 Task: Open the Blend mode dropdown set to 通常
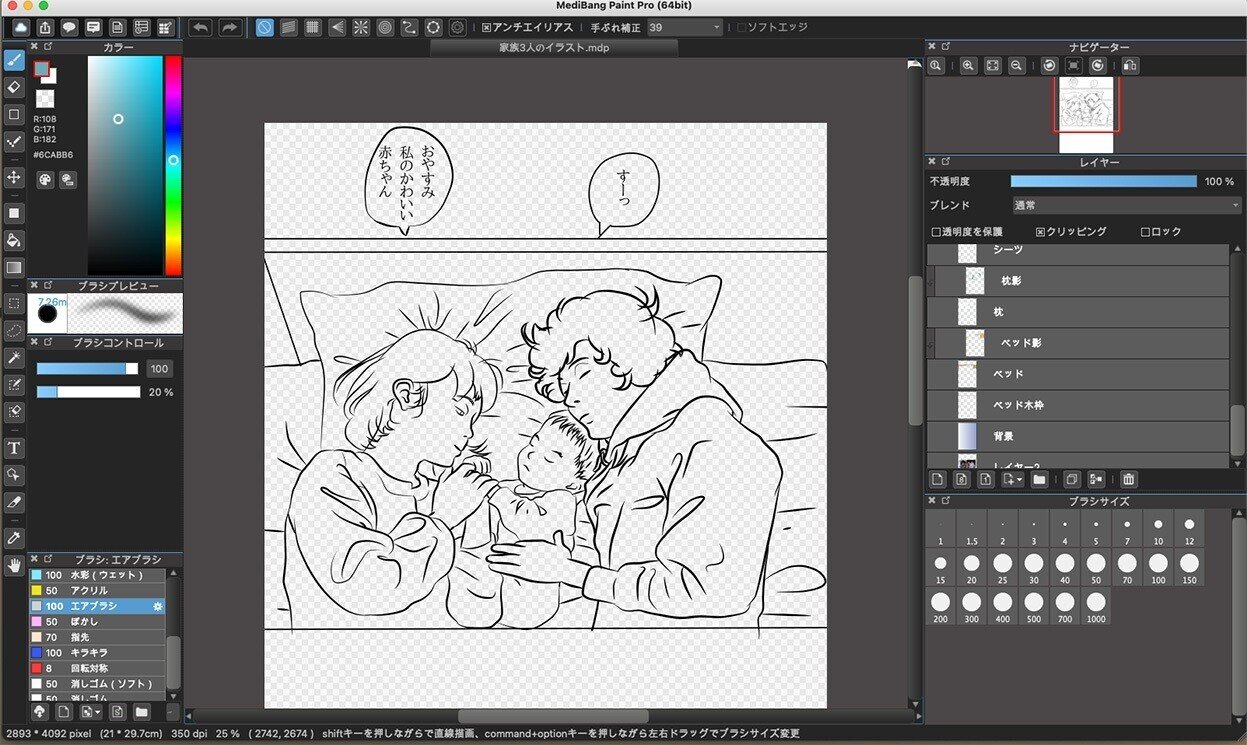coord(1127,204)
